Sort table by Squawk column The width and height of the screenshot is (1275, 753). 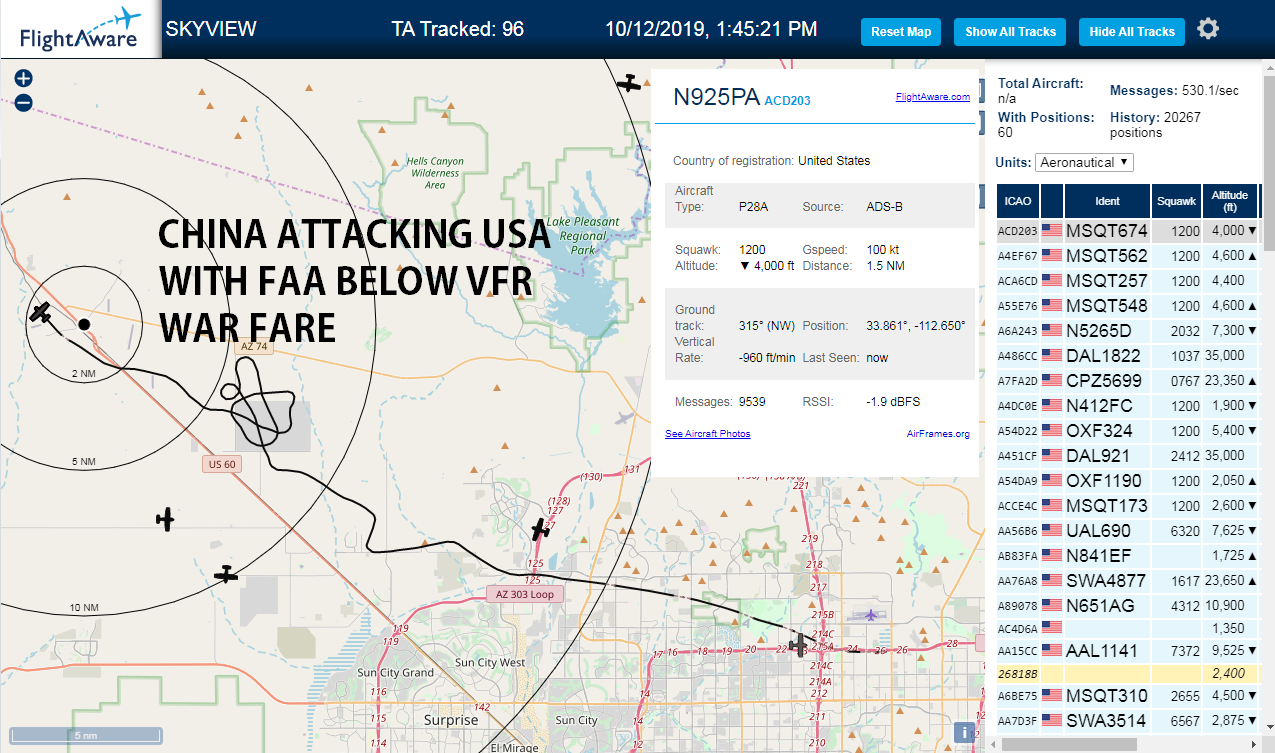[x=1177, y=201]
